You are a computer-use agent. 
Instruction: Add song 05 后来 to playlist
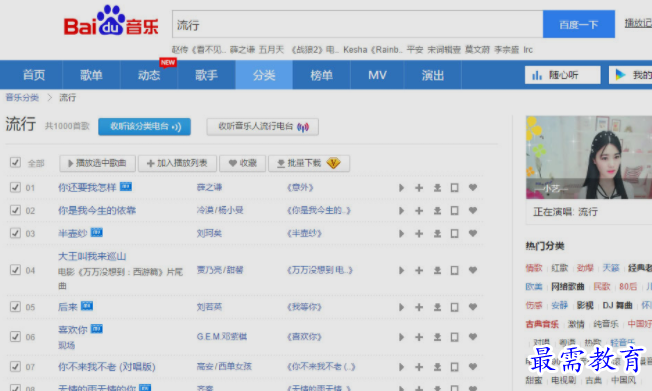pos(419,307)
